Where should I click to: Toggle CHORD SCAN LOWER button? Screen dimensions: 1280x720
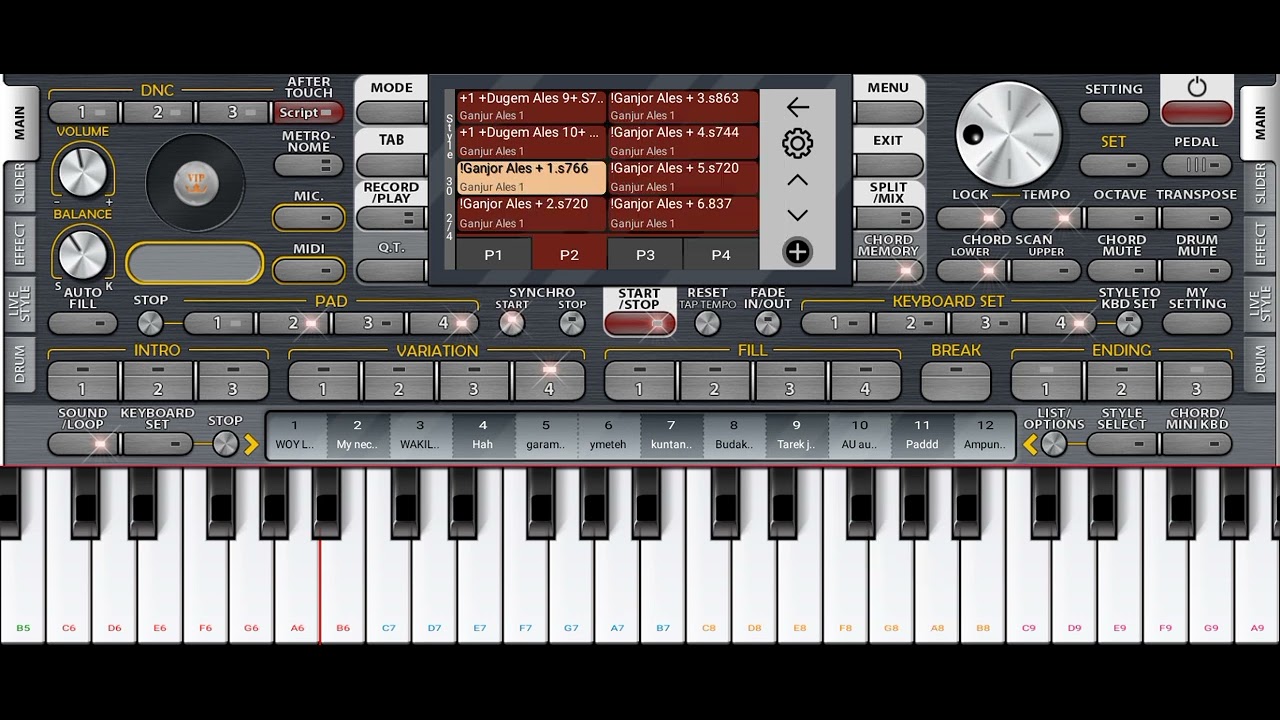970,270
